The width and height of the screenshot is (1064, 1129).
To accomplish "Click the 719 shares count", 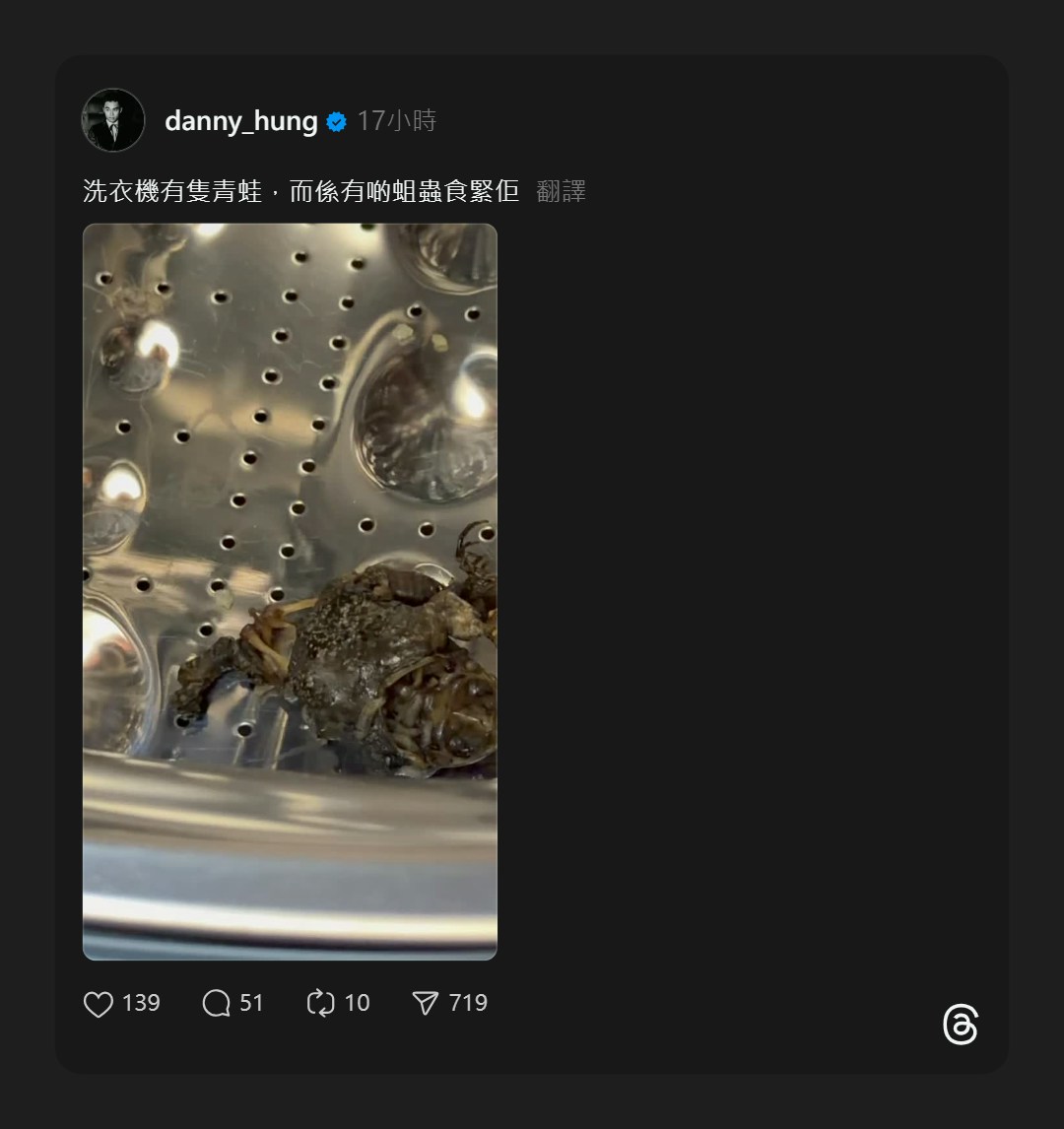I will [468, 1003].
